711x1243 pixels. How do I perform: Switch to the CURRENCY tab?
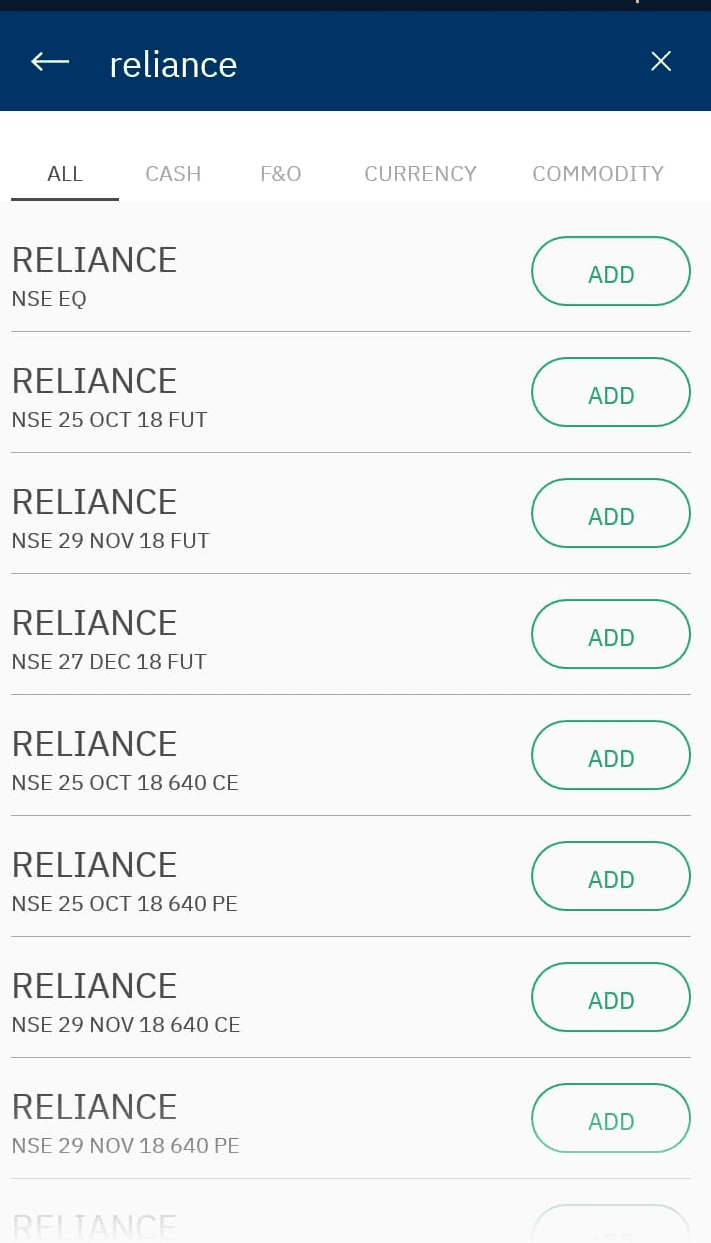420,173
